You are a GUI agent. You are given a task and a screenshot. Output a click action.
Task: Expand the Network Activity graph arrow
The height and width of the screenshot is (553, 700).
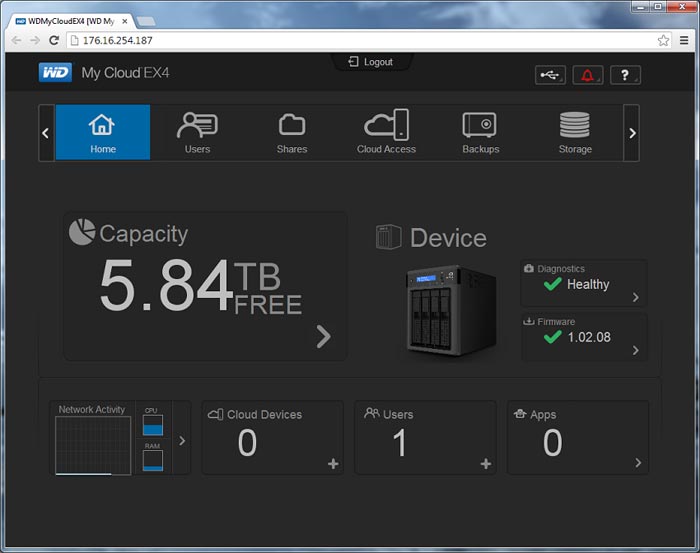point(181,440)
